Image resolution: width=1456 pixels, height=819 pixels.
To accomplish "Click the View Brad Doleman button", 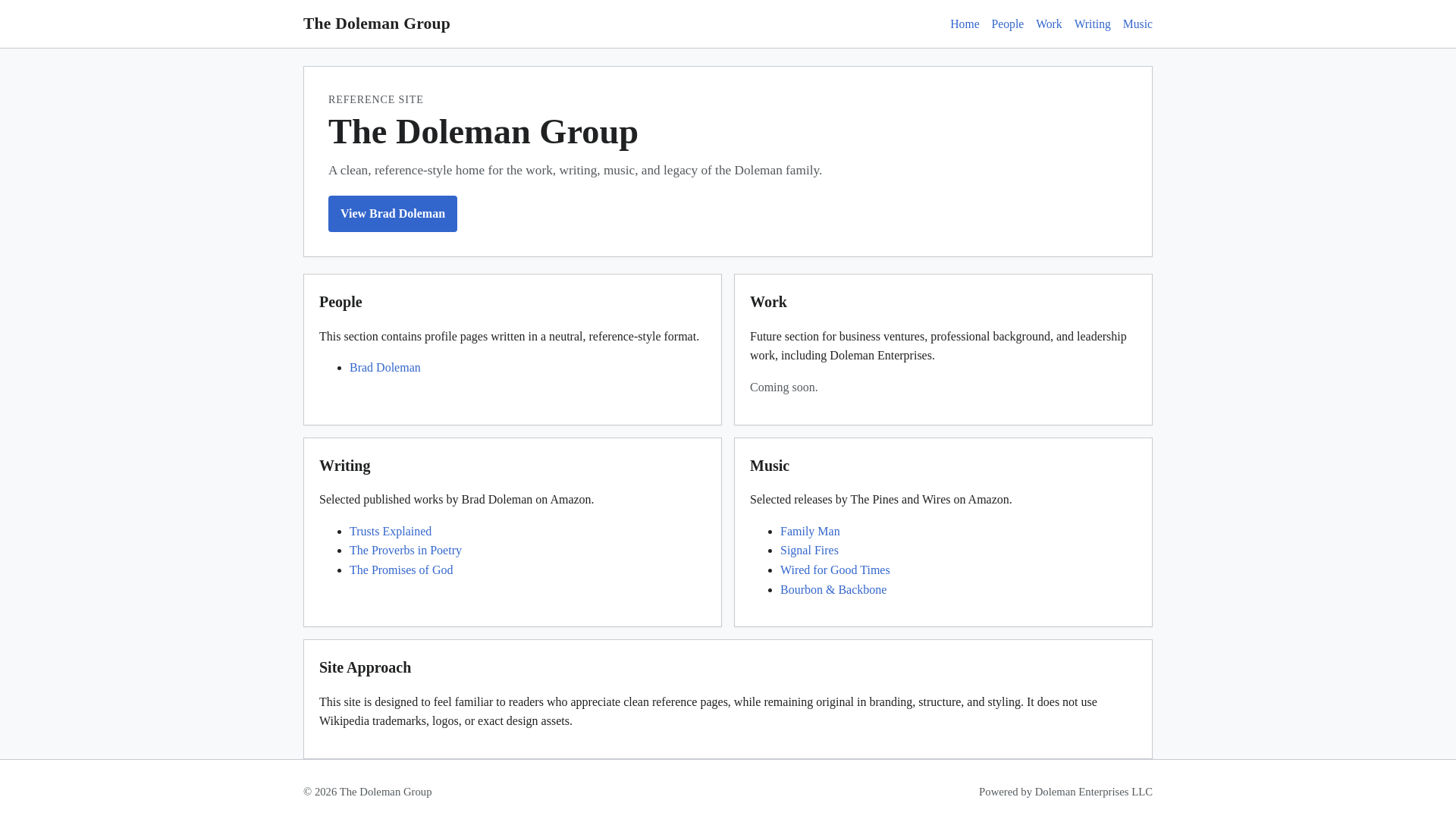I will point(393,214).
